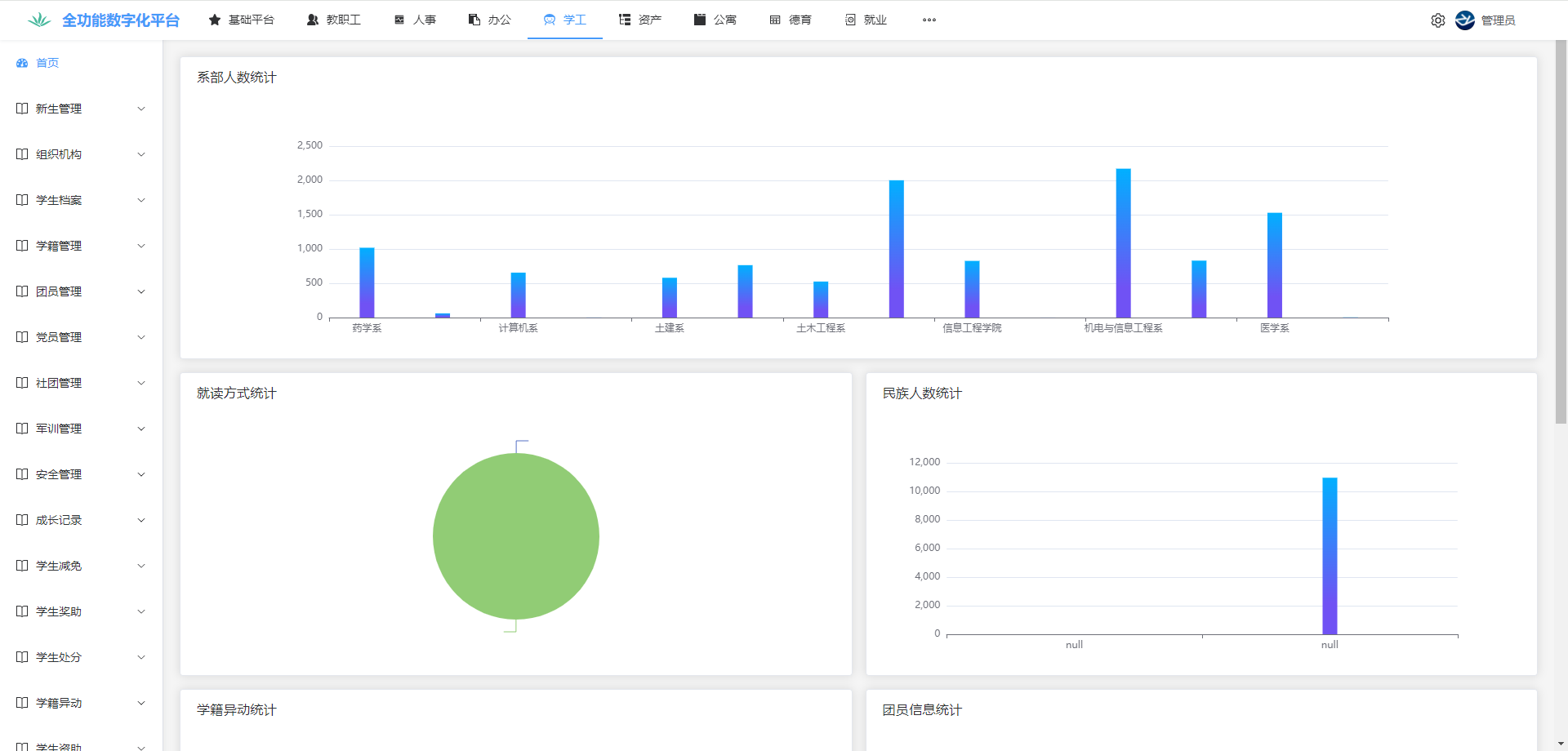Click the 教职工 person icon
Screen dimensions: 1568x751
(x=313, y=20)
